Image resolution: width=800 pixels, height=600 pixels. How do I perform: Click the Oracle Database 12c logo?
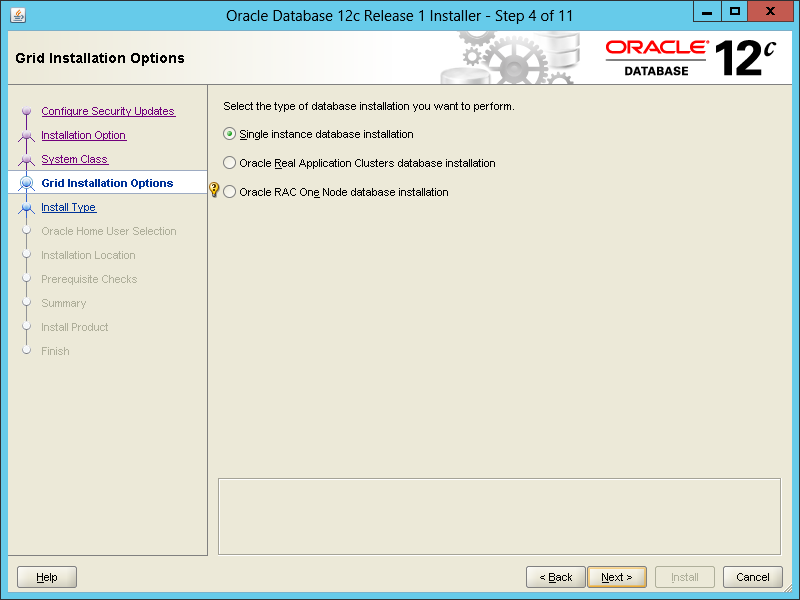(690, 58)
